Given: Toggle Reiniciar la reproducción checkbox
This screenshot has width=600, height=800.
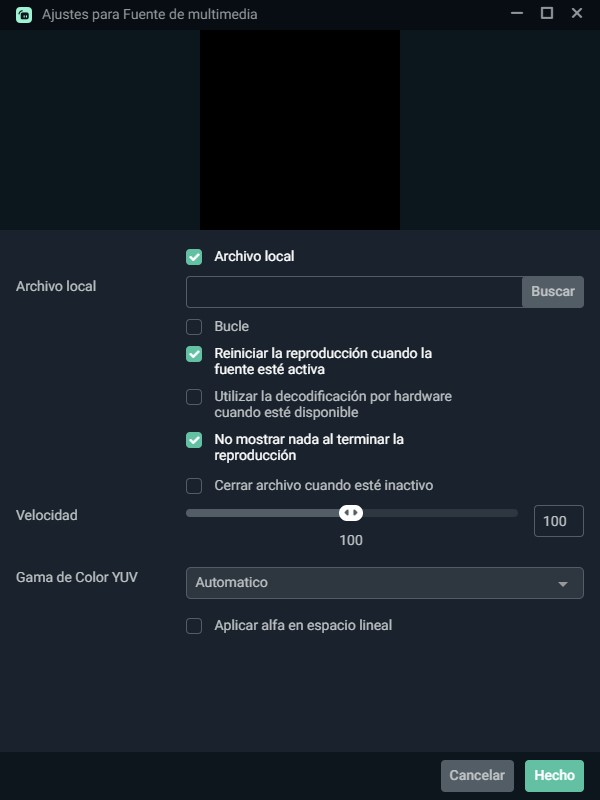Looking at the screenshot, I should [x=194, y=354].
